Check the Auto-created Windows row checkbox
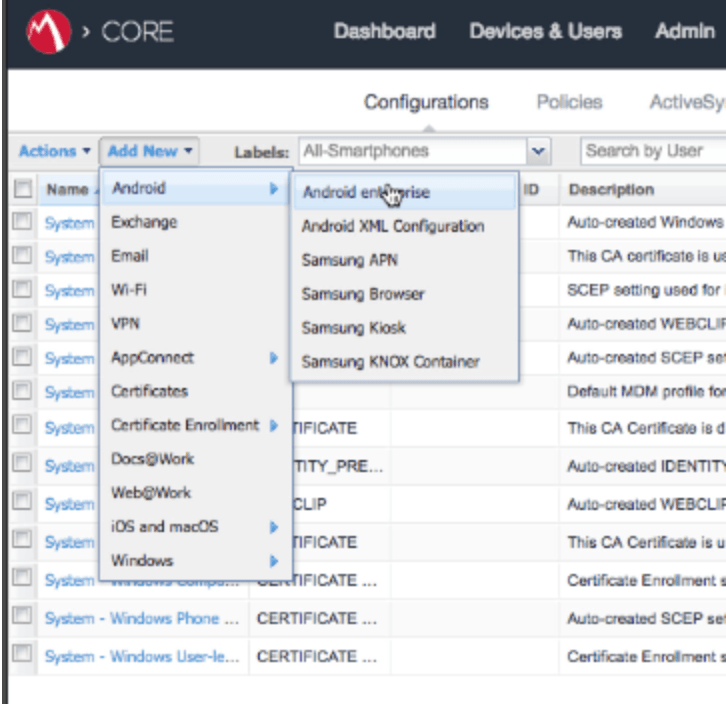 pyautogui.click(x=22, y=222)
